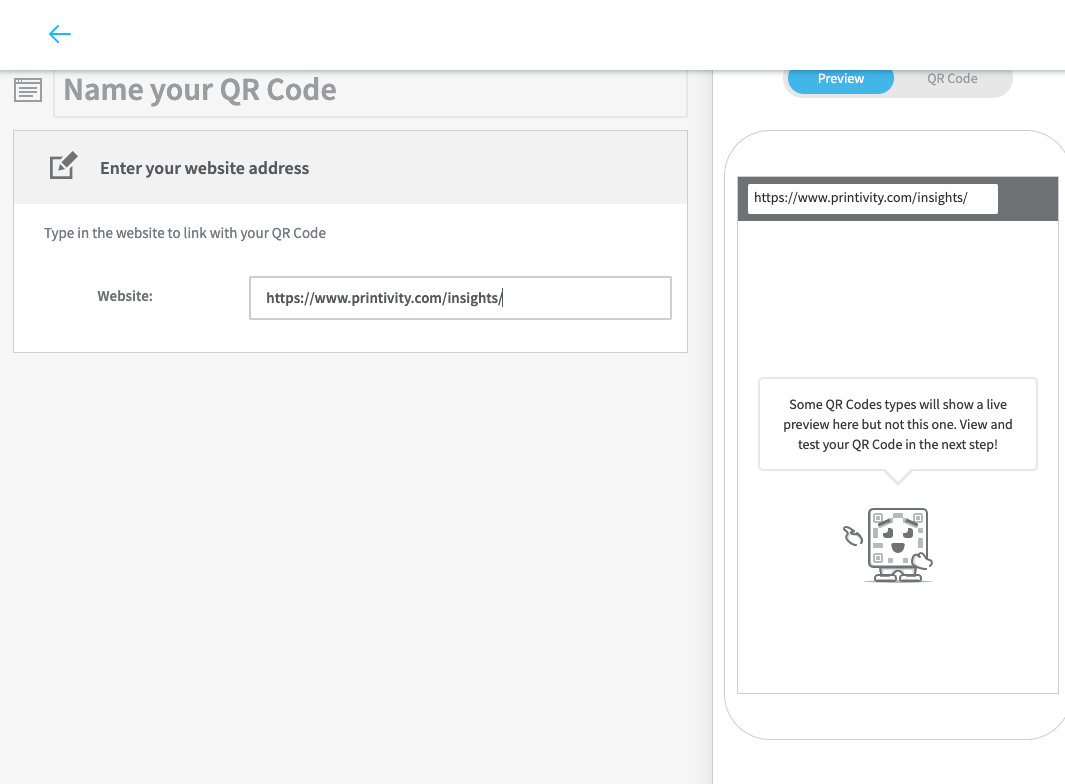Image resolution: width=1065 pixels, height=784 pixels.
Task: Go back using the blue arrow icon
Action: 60,34
